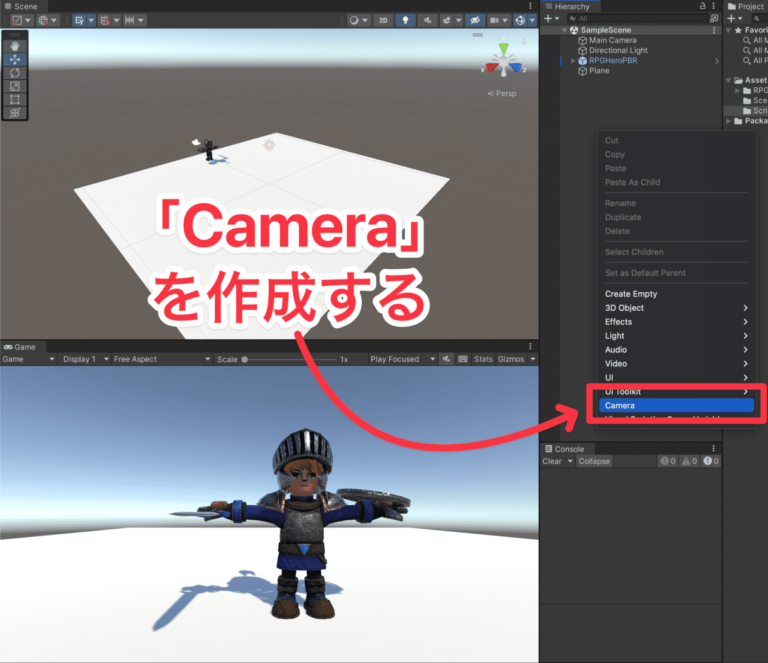Toggle Scene gizmos visibility
Image resolution: width=768 pixels, height=663 pixels.
pyautogui.click(x=520, y=20)
